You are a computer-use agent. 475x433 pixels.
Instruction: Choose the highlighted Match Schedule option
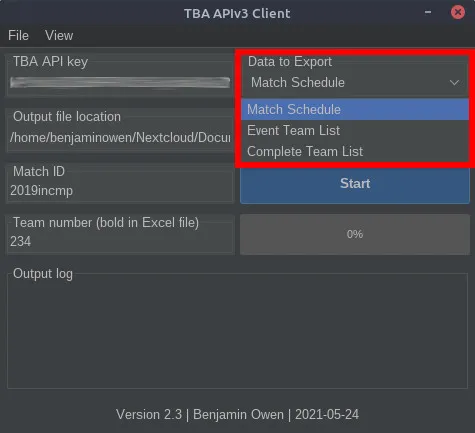click(x=355, y=109)
